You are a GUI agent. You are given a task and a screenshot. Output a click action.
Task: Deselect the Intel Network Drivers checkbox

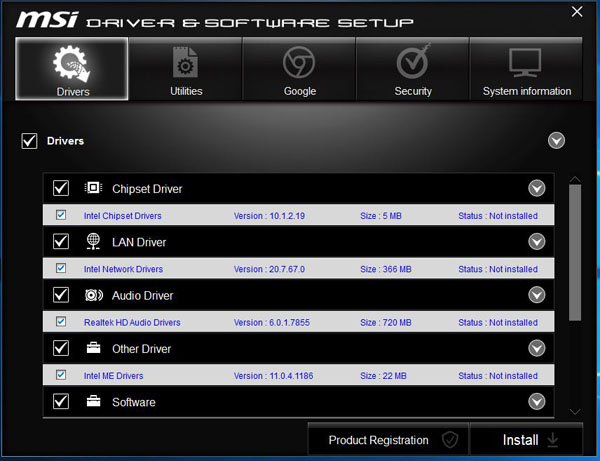coord(61,268)
